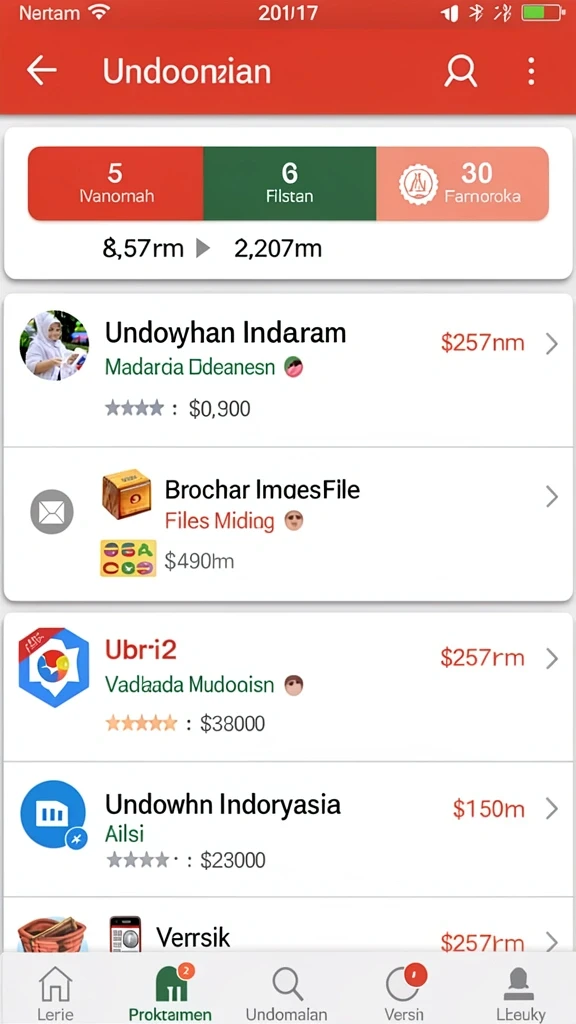The height and width of the screenshot is (1024, 576).
Task: Select the 30 Farnoroka segment
Action: click(462, 184)
